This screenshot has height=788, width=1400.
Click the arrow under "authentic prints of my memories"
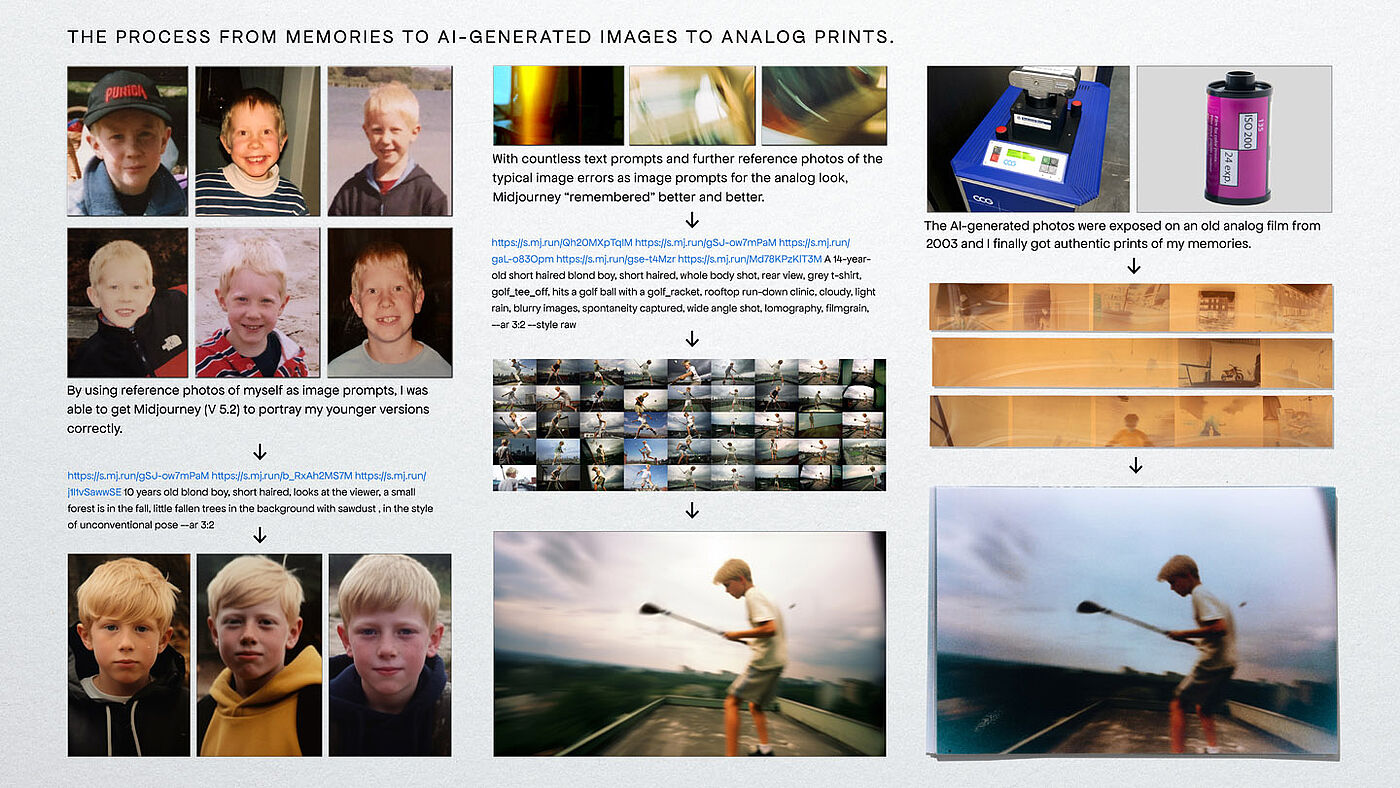pos(1134,266)
